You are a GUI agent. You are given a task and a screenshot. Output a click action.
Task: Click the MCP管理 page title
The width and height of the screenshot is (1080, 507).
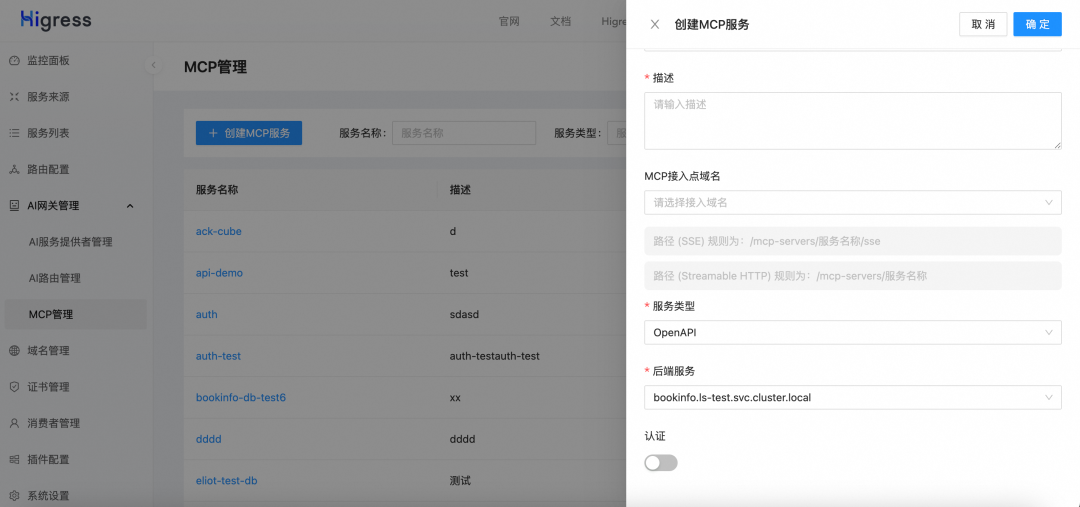click(x=216, y=67)
